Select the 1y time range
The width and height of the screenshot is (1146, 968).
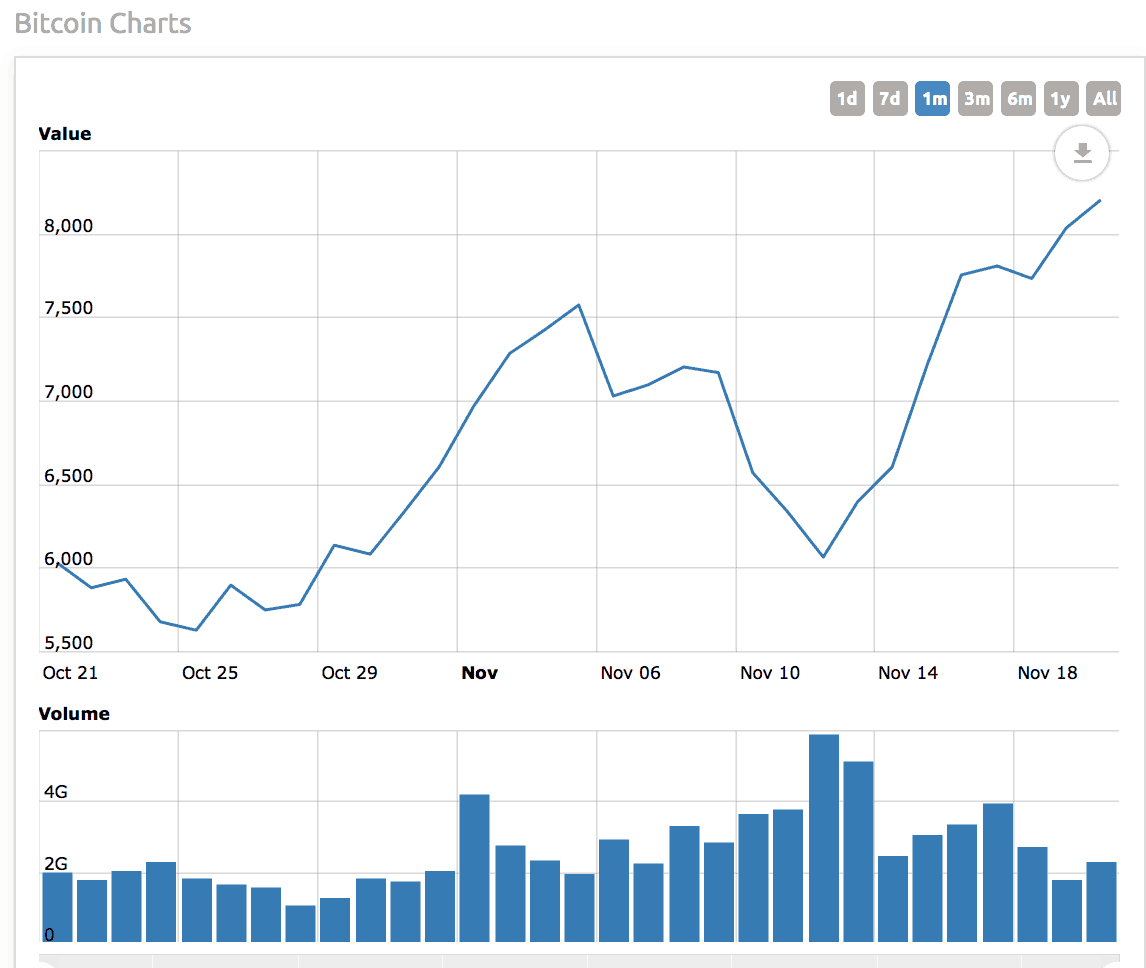1060,99
